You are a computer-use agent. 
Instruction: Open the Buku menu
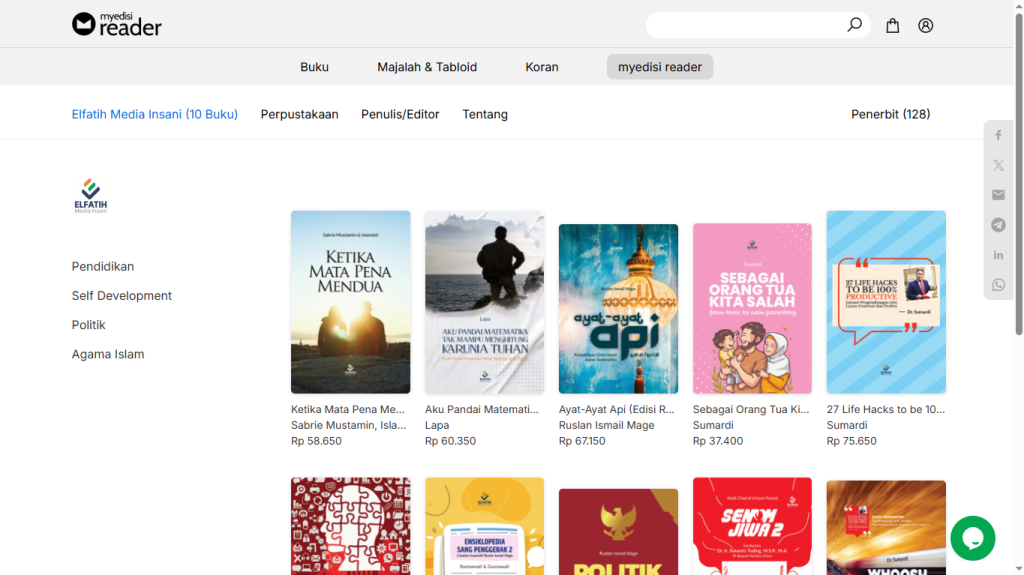click(x=314, y=67)
